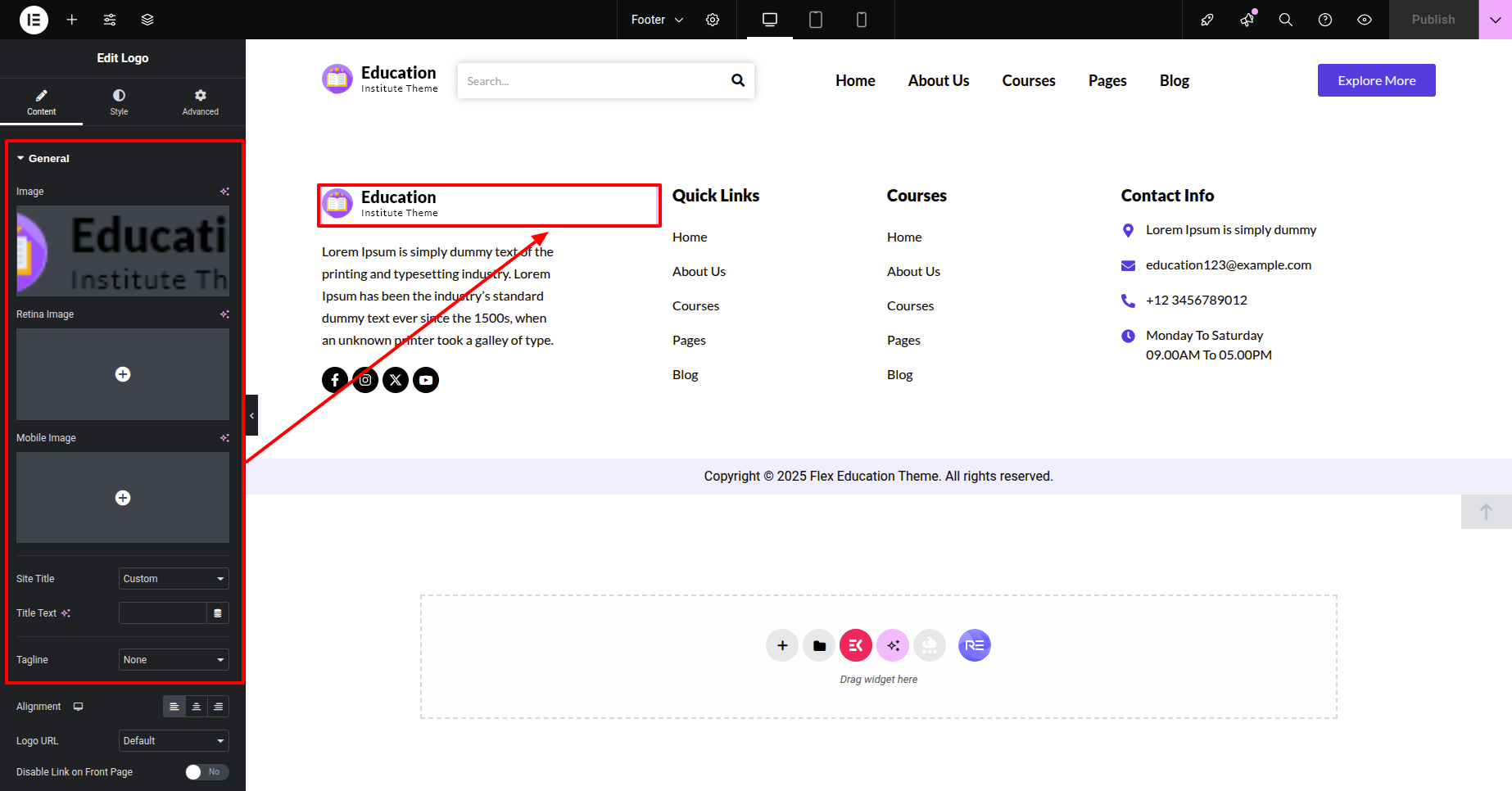Click the search magnifier in header

point(738,80)
